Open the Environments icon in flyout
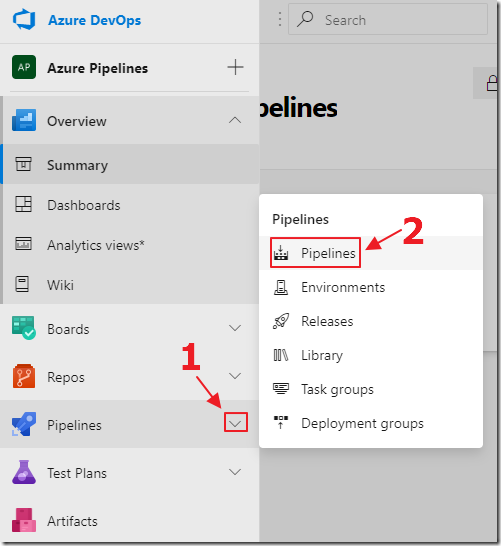The height and width of the screenshot is (546, 501). (281, 287)
